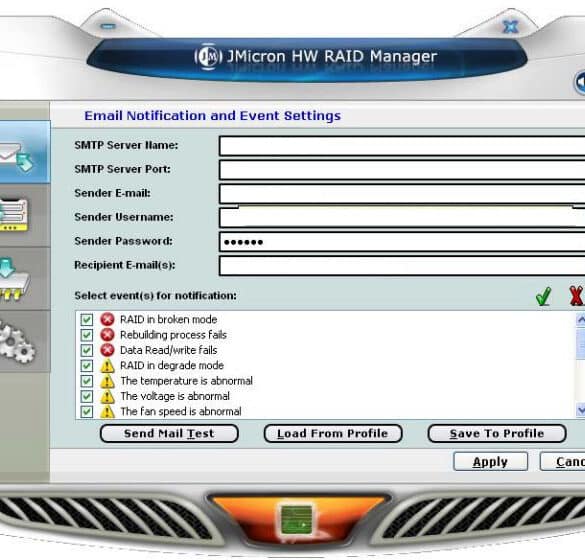Screen dimensions: 585x560
Task: Focus the Sender E-mail field
Action: coord(402,194)
